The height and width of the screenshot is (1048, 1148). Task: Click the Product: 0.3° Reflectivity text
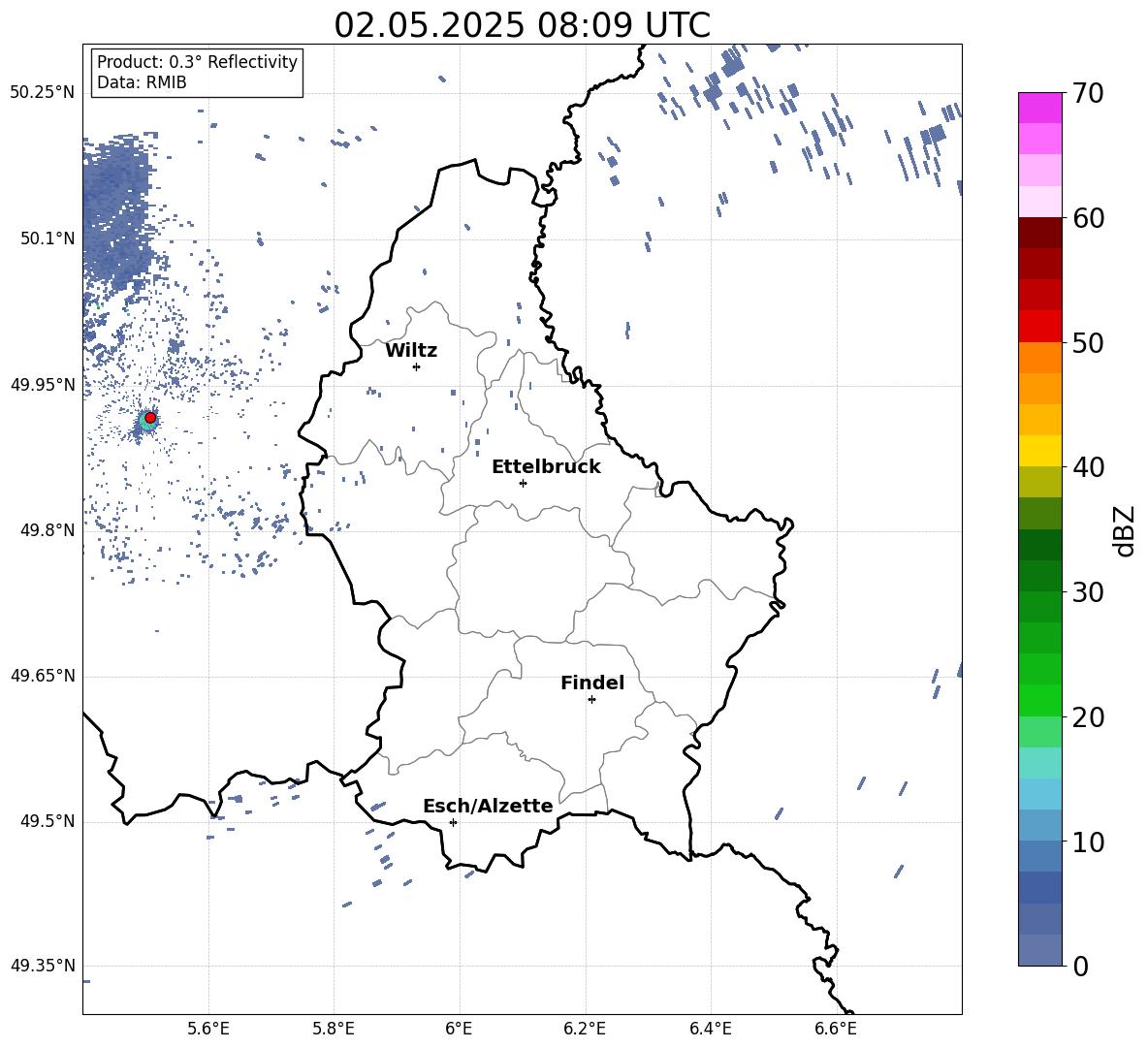[x=197, y=61]
